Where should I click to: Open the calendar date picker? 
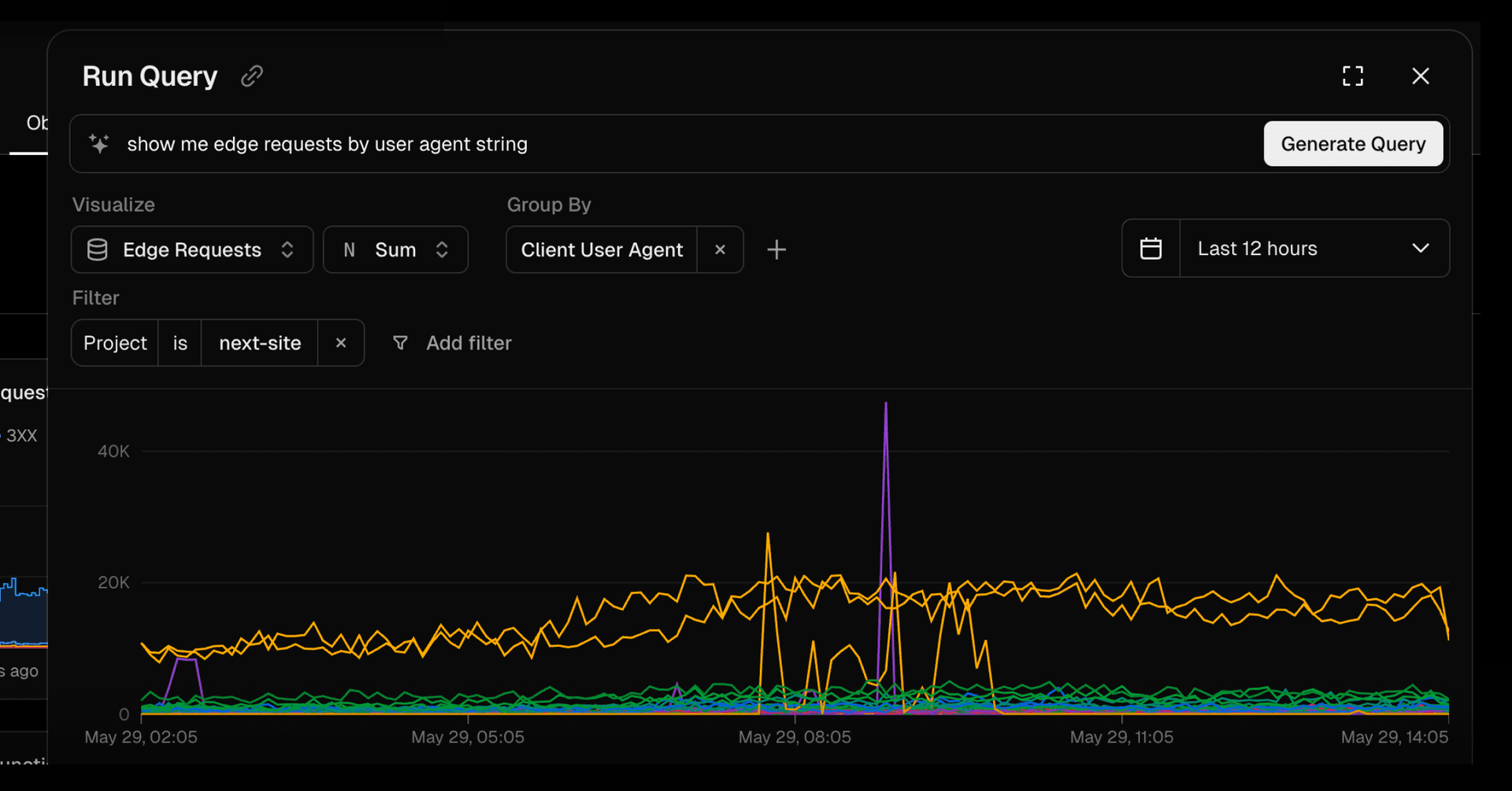(x=1151, y=249)
